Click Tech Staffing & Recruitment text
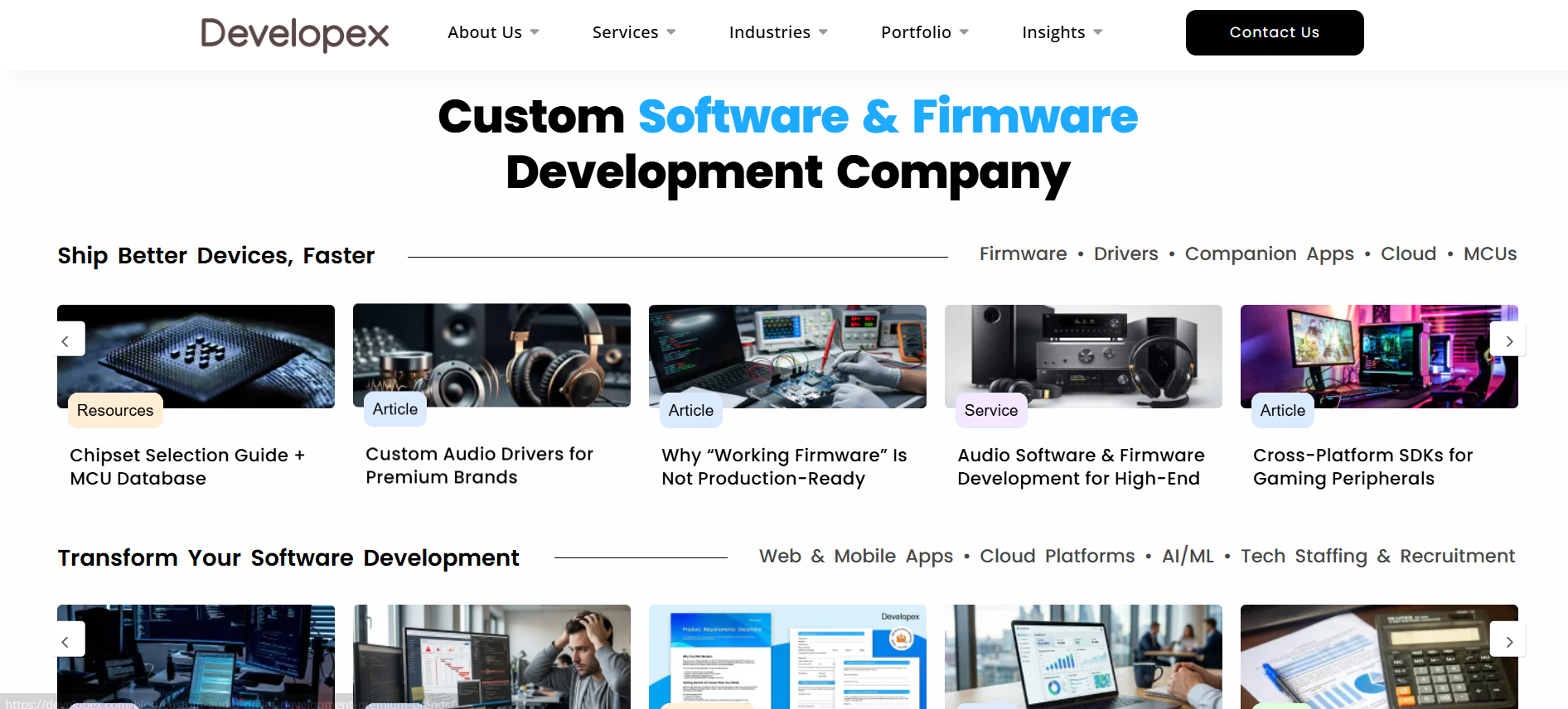This screenshot has height=709, width=1568. (x=1377, y=557)
